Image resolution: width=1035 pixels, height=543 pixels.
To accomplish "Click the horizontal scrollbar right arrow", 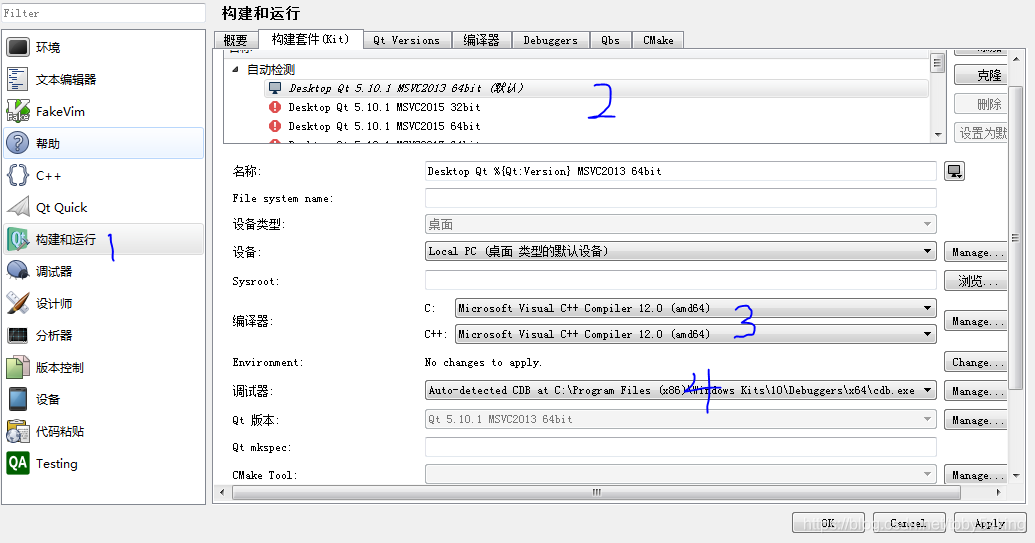I will 999,492.
